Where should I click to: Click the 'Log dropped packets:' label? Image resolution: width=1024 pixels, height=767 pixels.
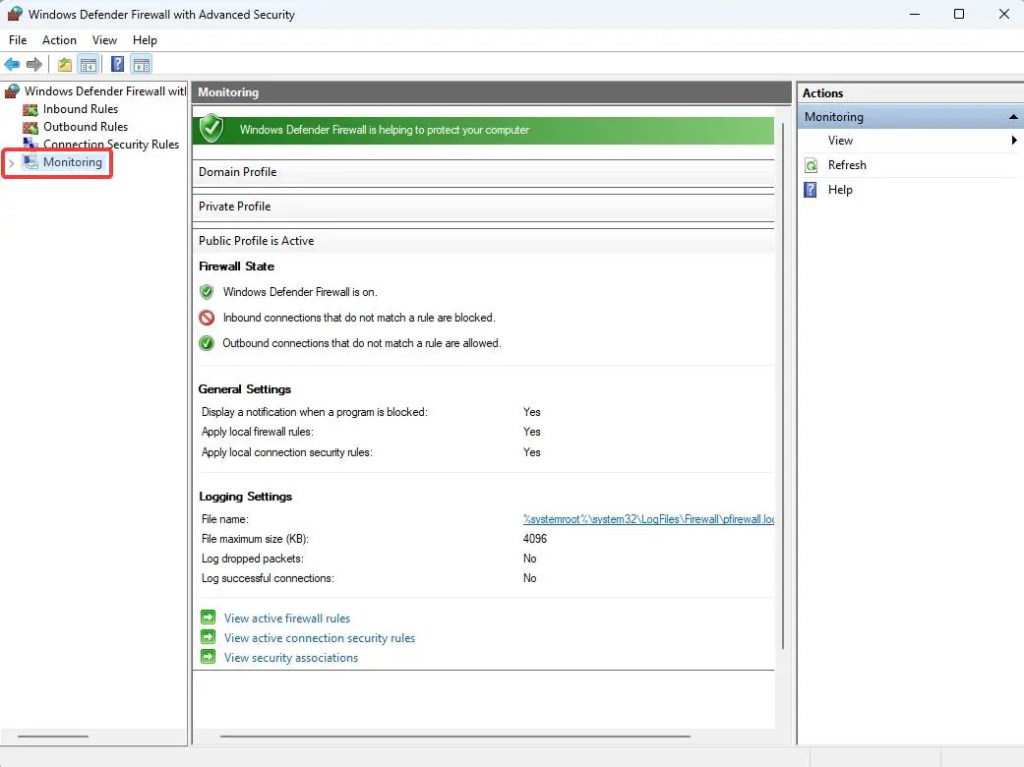[252, 559]
